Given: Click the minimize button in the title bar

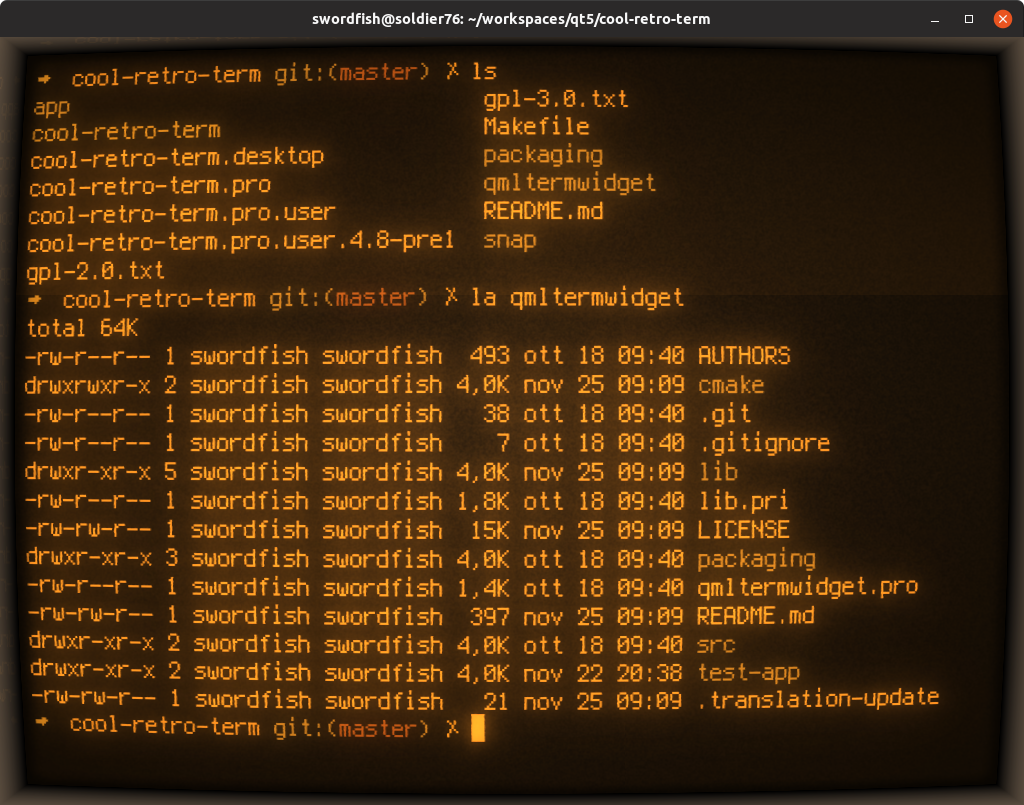Looking at the screenshot, I should [x=935, y=19].
